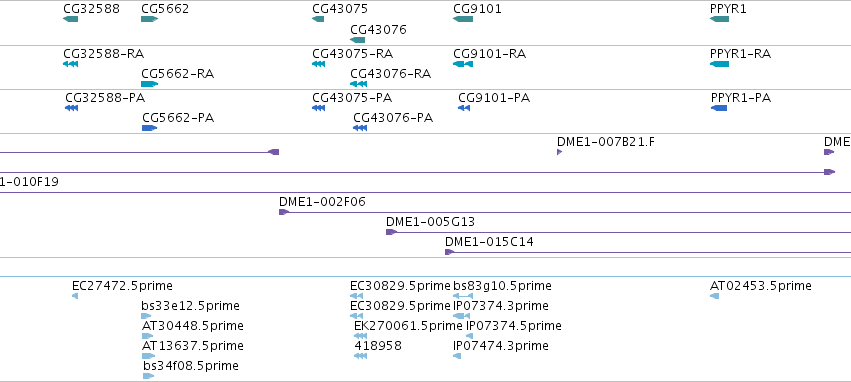Click the EC27472.5prime EST label
The image size is (851, 382).
[122, 286]
